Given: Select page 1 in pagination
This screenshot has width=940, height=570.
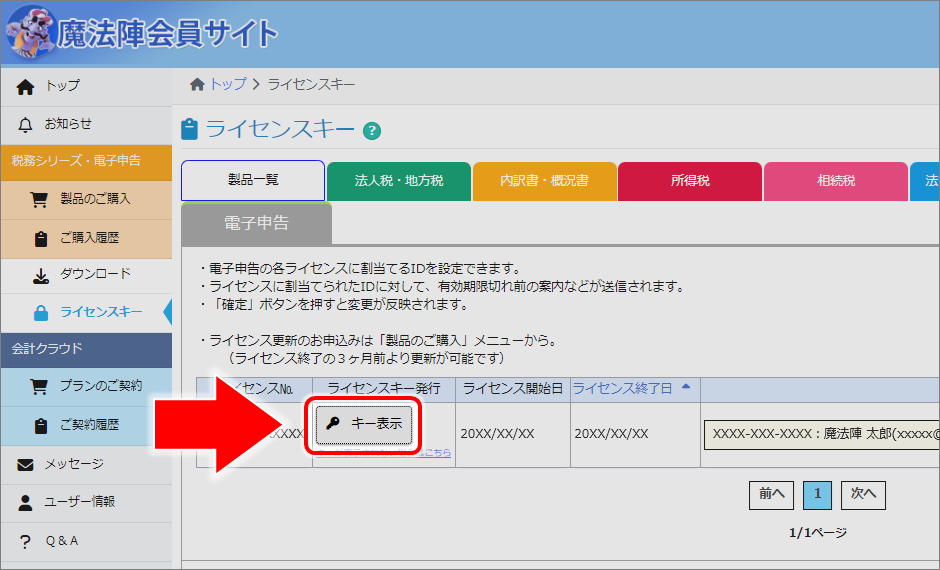Looking at the screenshot, I should (x=816, y=494).
